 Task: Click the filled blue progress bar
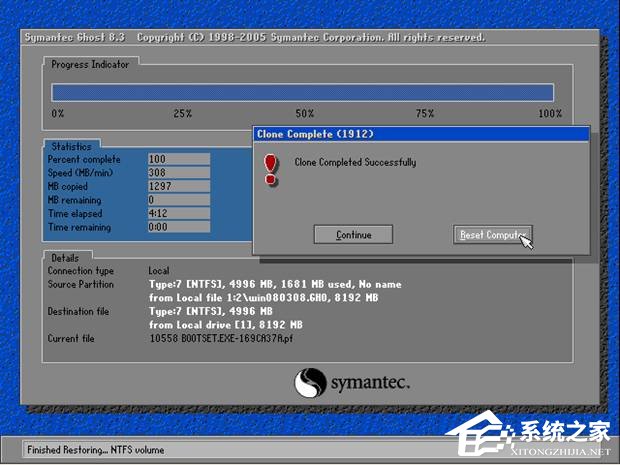303,92
